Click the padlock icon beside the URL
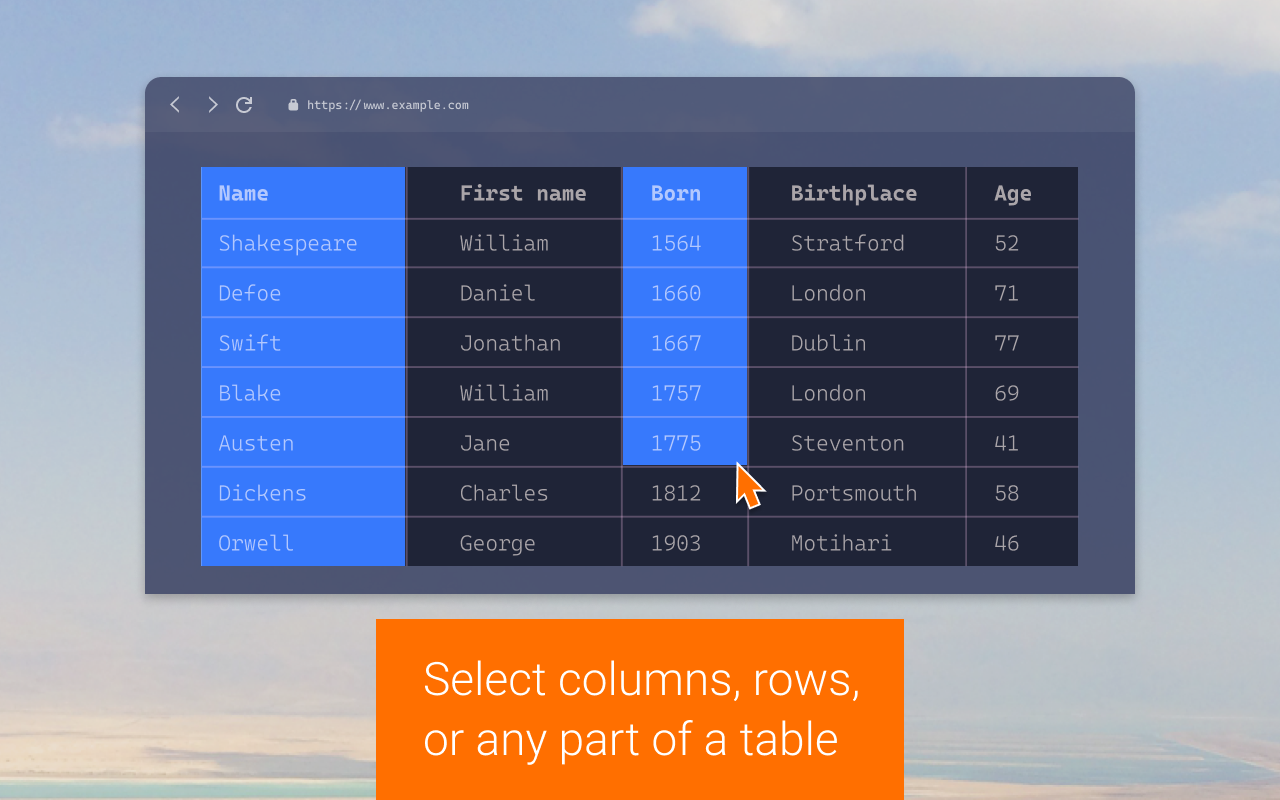1280x800 pixels. pos(293,105)
